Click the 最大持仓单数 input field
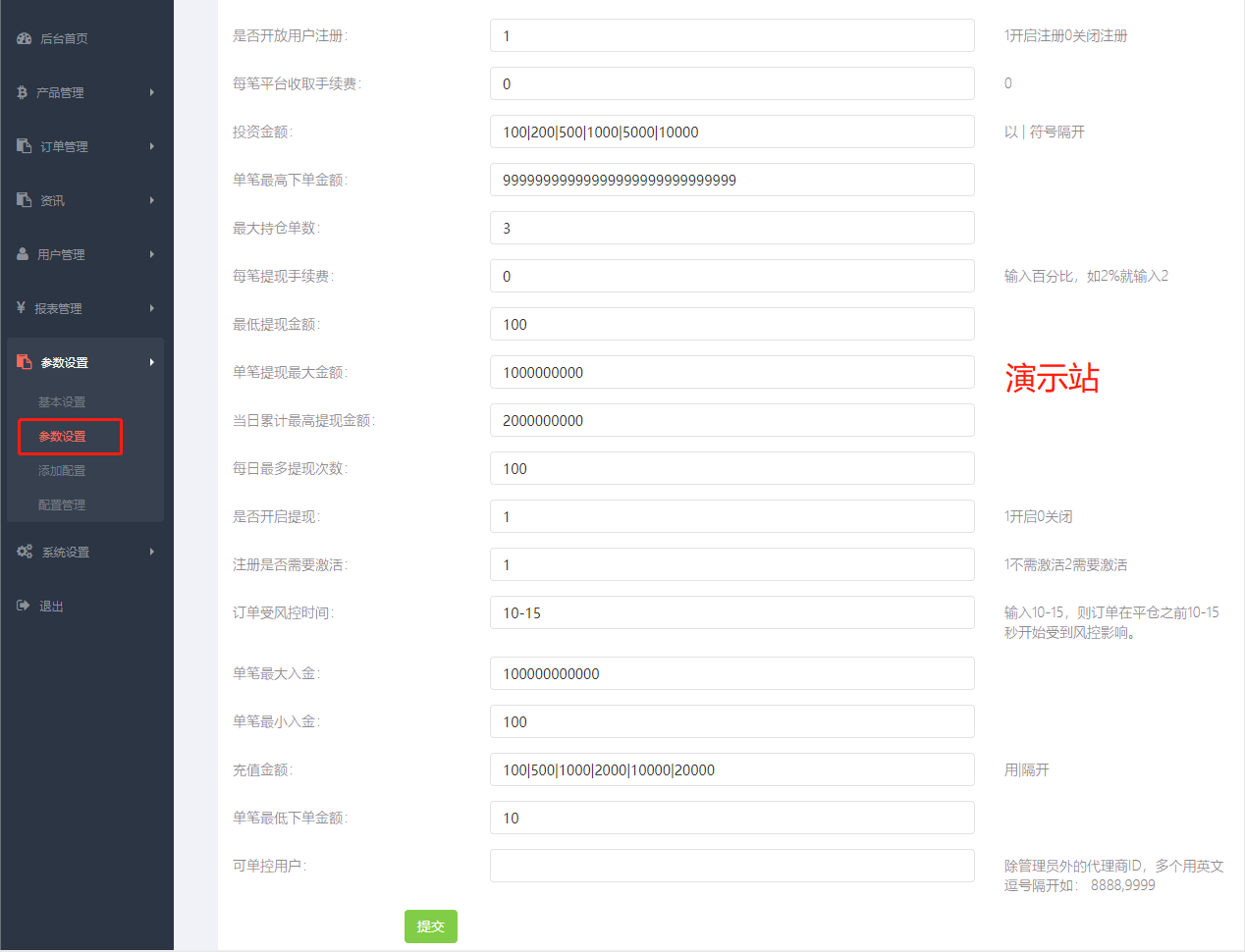This screenshot has width=1245, height=952. pyautogui.click(x=732, y=228)
